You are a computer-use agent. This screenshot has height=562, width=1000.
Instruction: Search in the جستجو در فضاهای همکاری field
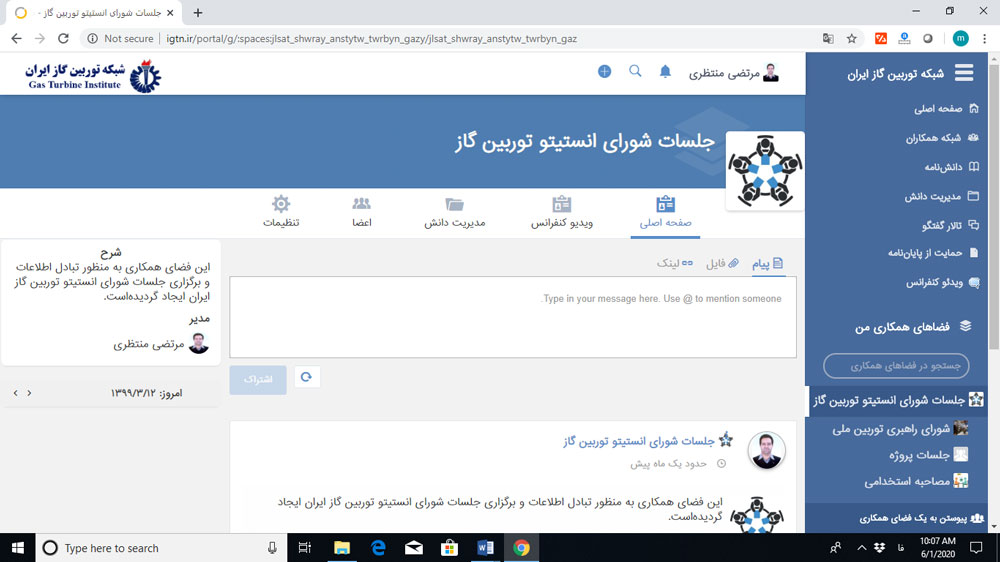tap(895, 366)
